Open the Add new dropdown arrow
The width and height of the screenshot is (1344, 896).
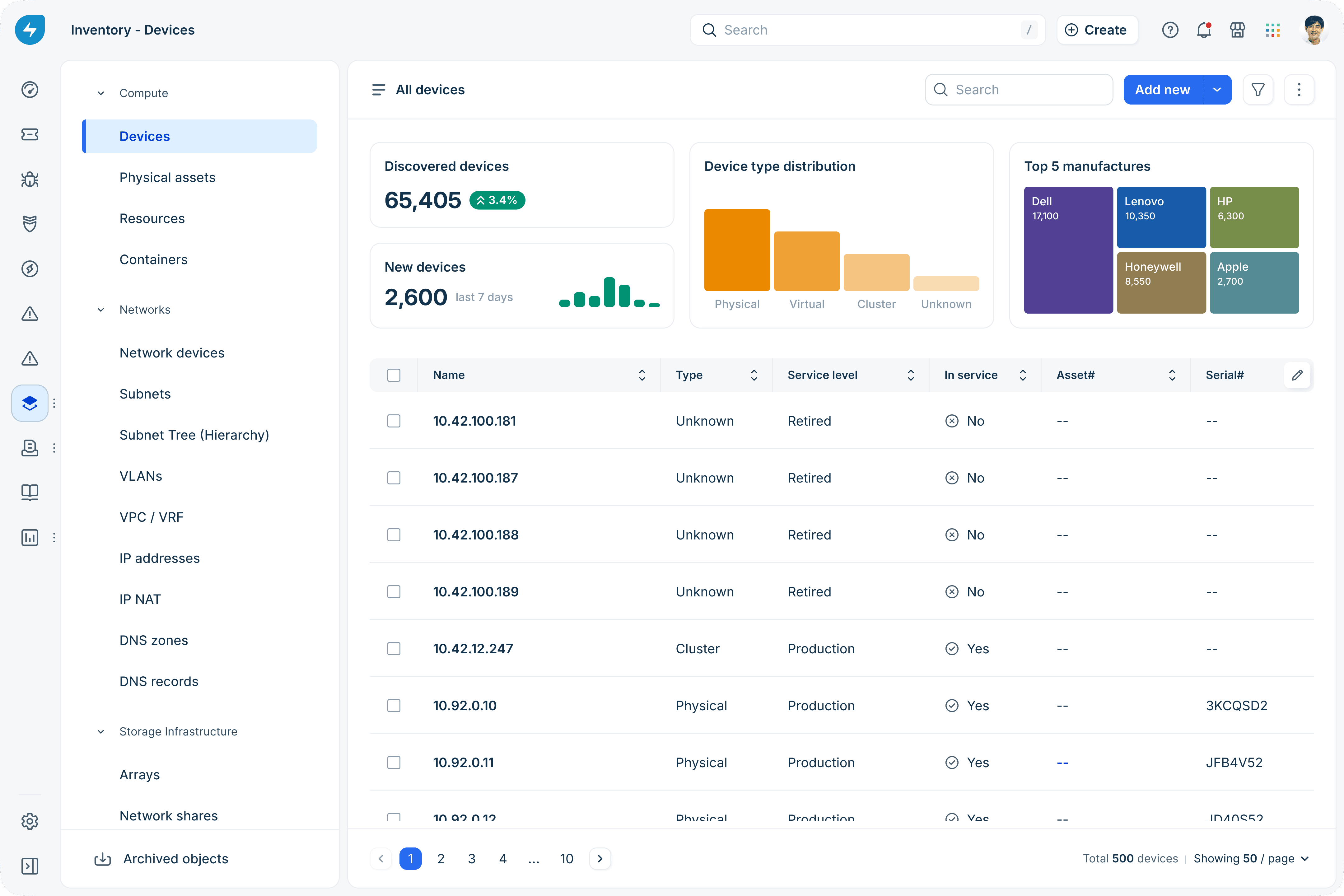point(1217,90)
